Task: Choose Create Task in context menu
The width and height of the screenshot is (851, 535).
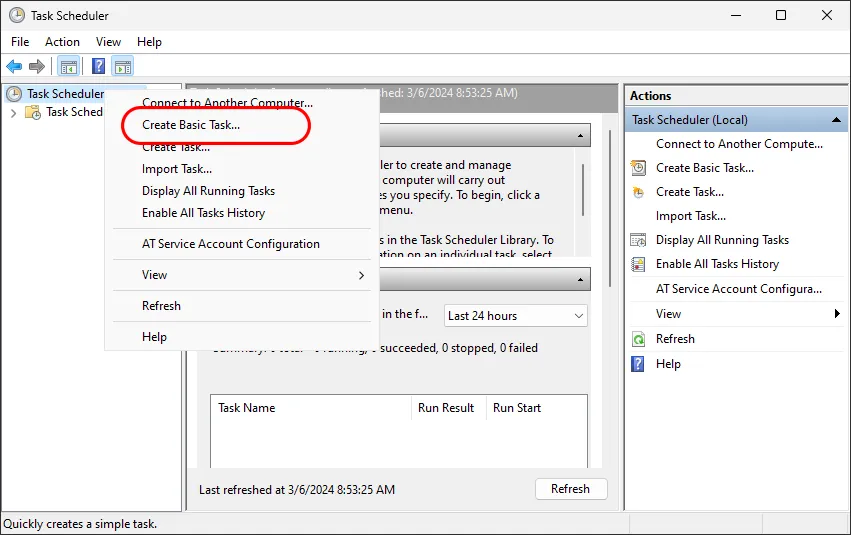Action: click(x=242, y=147)
